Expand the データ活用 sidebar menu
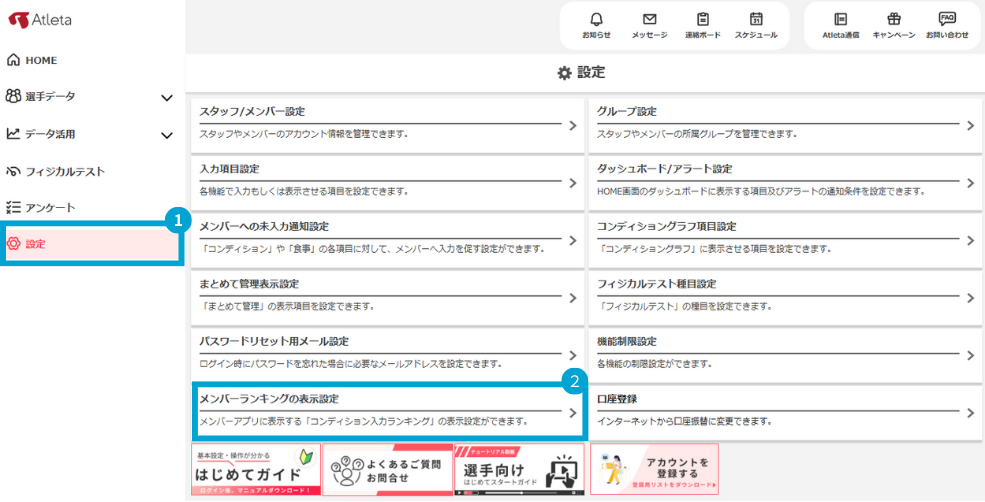 pyautogui.click(x=167, y=134)
